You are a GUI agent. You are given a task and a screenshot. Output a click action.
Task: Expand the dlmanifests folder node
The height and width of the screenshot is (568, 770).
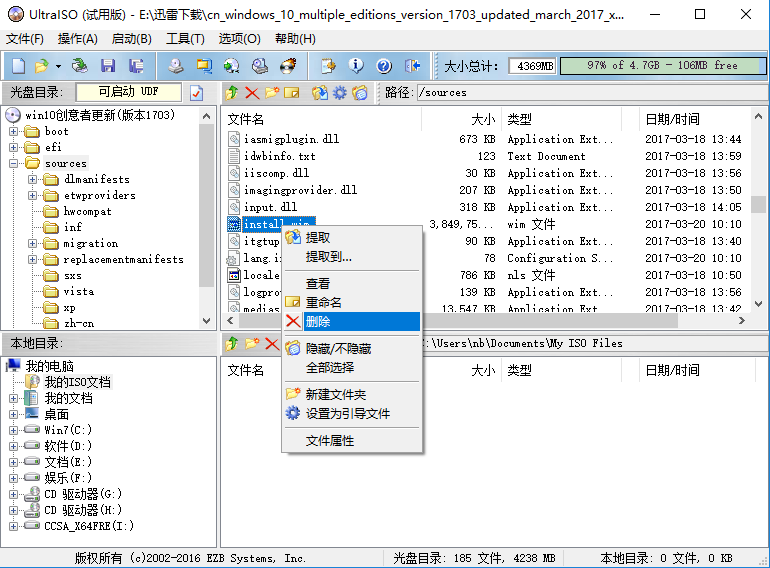(32, 180)
